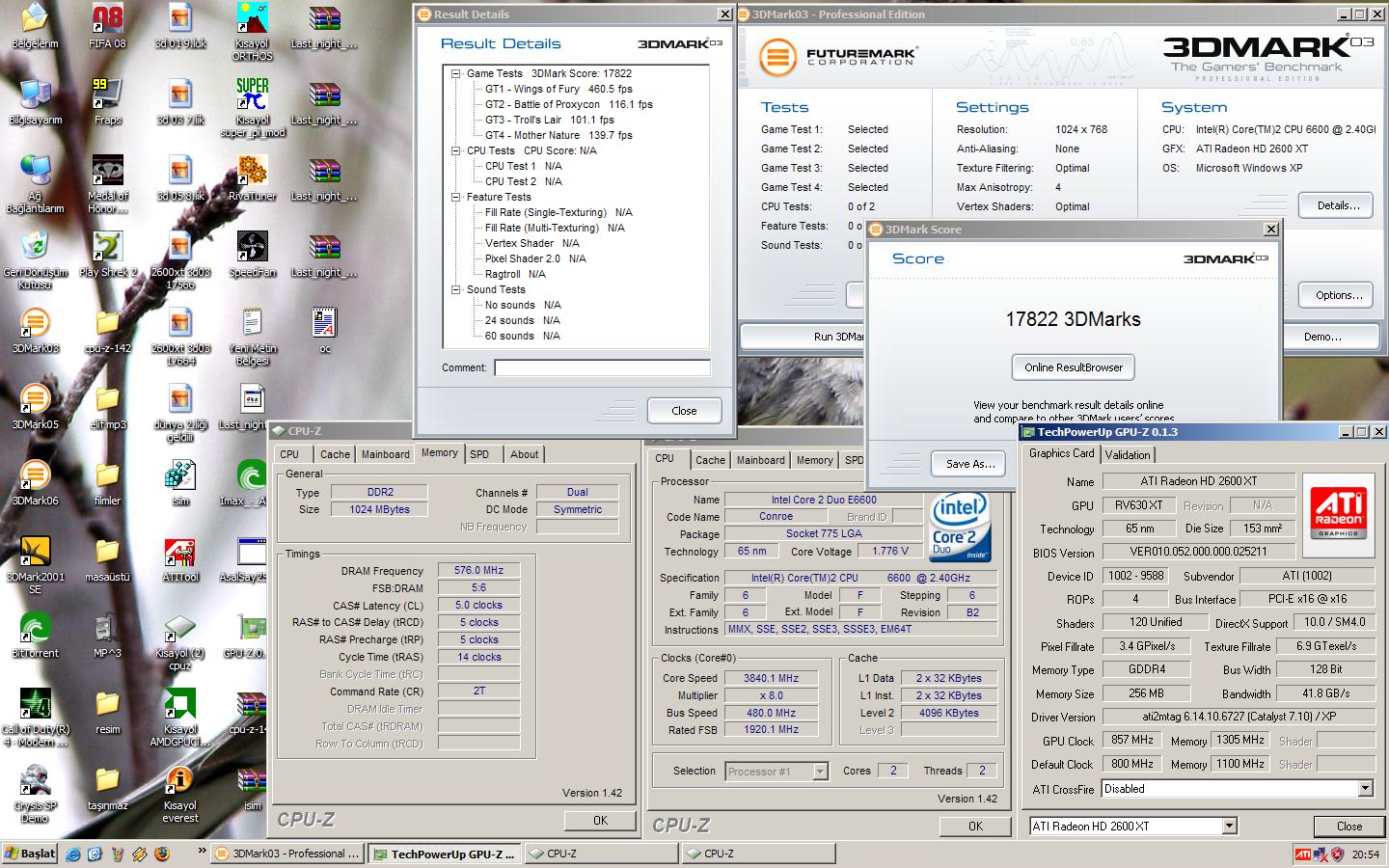1389x868 pixels.
Task: Open the Fraps desktop icon
Action: (107, 101)
